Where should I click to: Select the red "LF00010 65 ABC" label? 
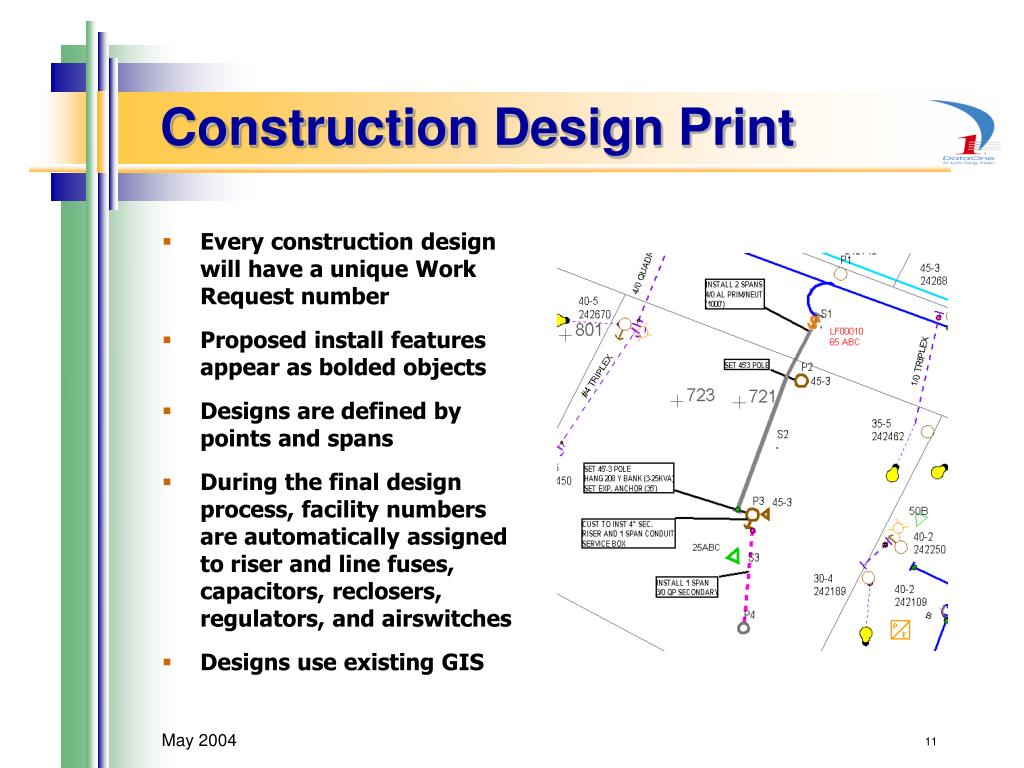click(846, 336)
